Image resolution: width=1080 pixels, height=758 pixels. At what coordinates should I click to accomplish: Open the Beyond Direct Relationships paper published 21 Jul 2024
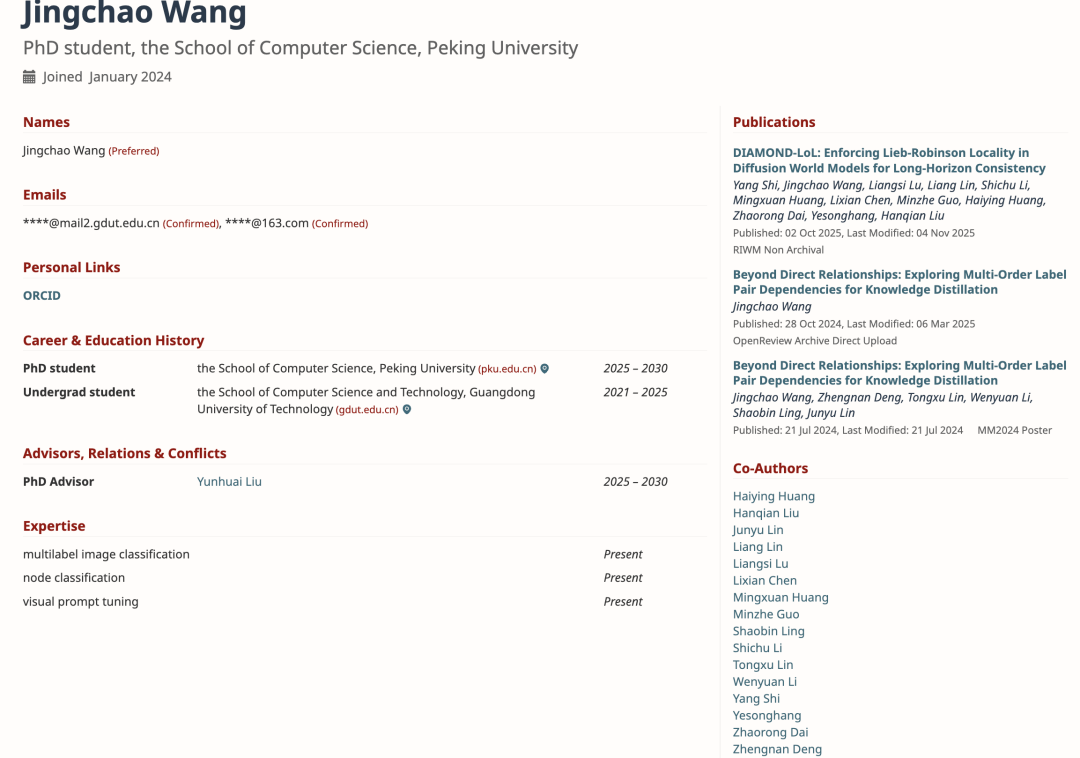(x=900, y=372)
